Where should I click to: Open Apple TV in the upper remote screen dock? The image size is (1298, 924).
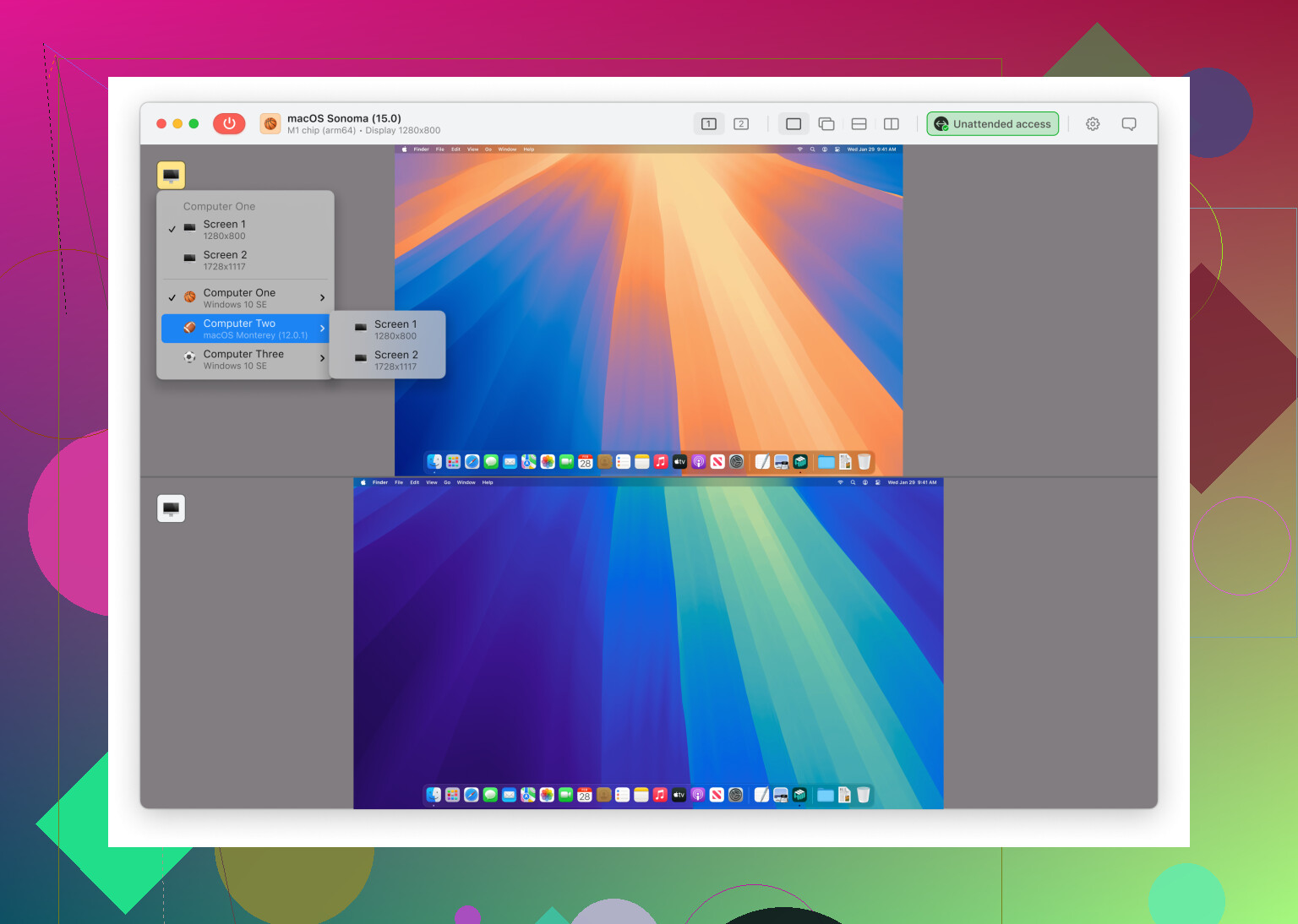[x=679, y=461]
